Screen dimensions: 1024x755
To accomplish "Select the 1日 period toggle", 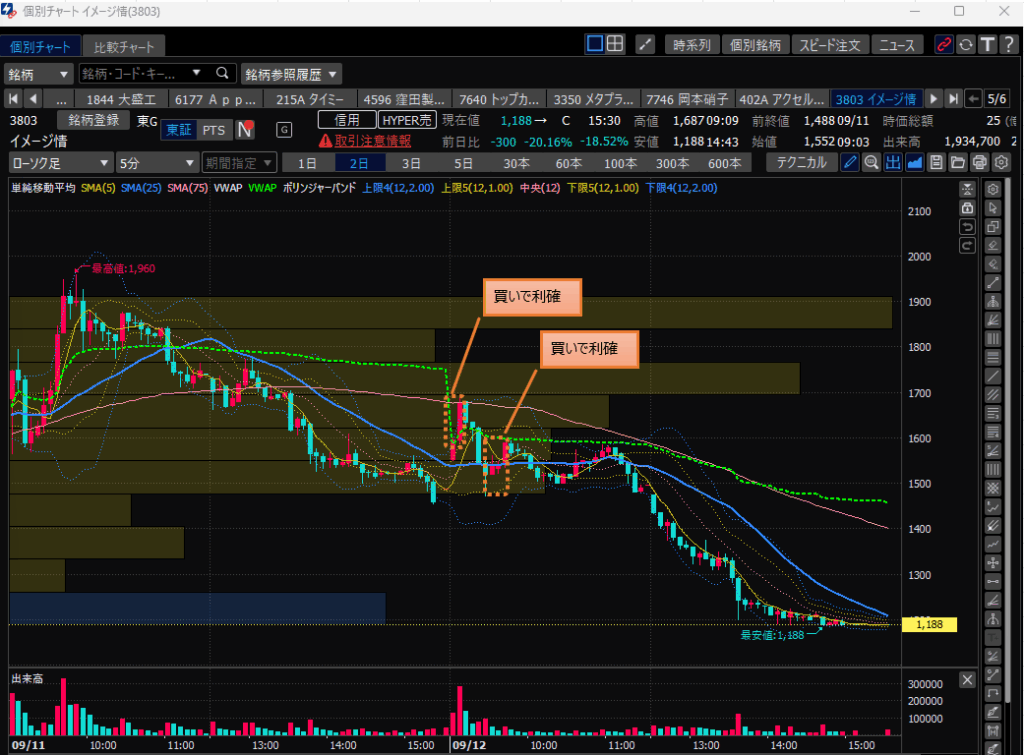I will tap(308, 163).
